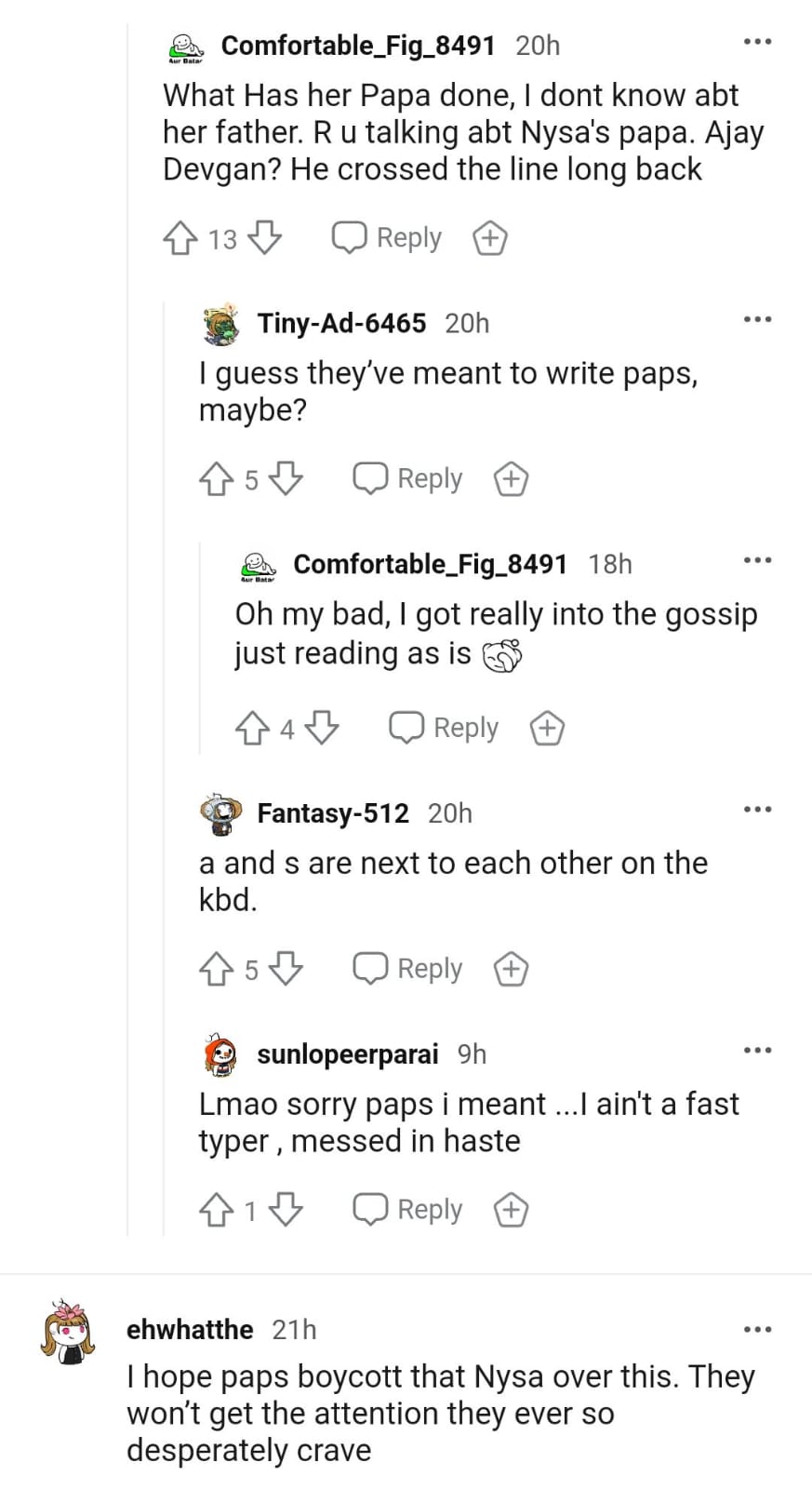Reply to sunlopeerparai's 'Lmao sorry' comment
The width and height of the screenshot is (812, 1489).
coord(408,1210)
